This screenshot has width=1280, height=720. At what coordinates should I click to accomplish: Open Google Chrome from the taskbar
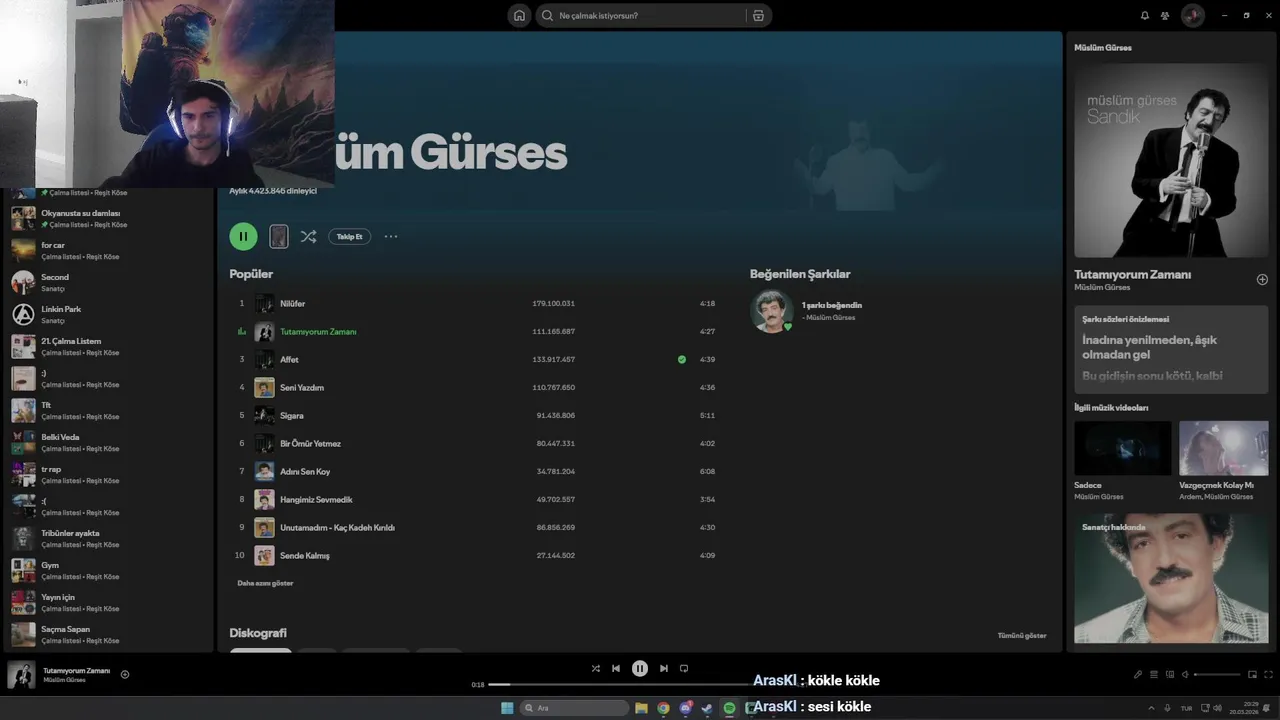tap(663, 708)
